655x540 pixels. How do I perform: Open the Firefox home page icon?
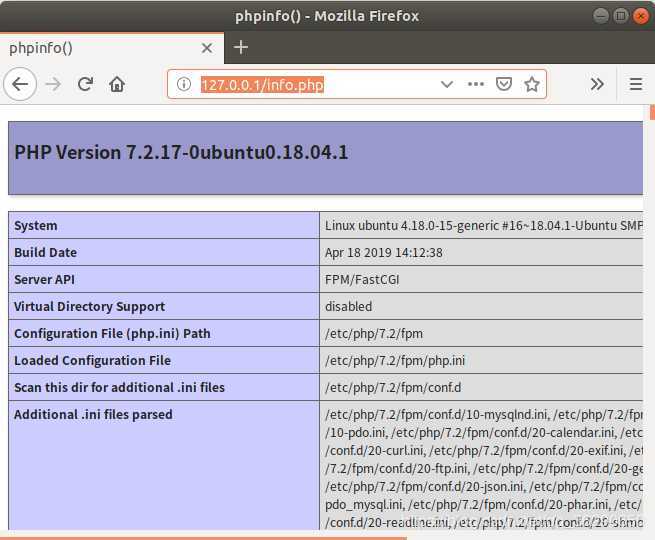pos(117,84)
